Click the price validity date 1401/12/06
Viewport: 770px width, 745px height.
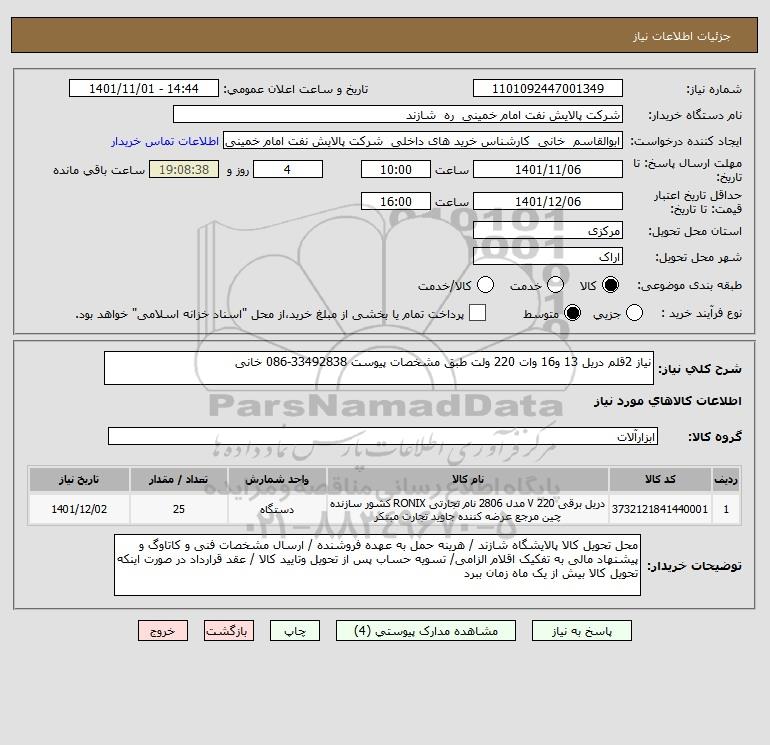[548, 201]
